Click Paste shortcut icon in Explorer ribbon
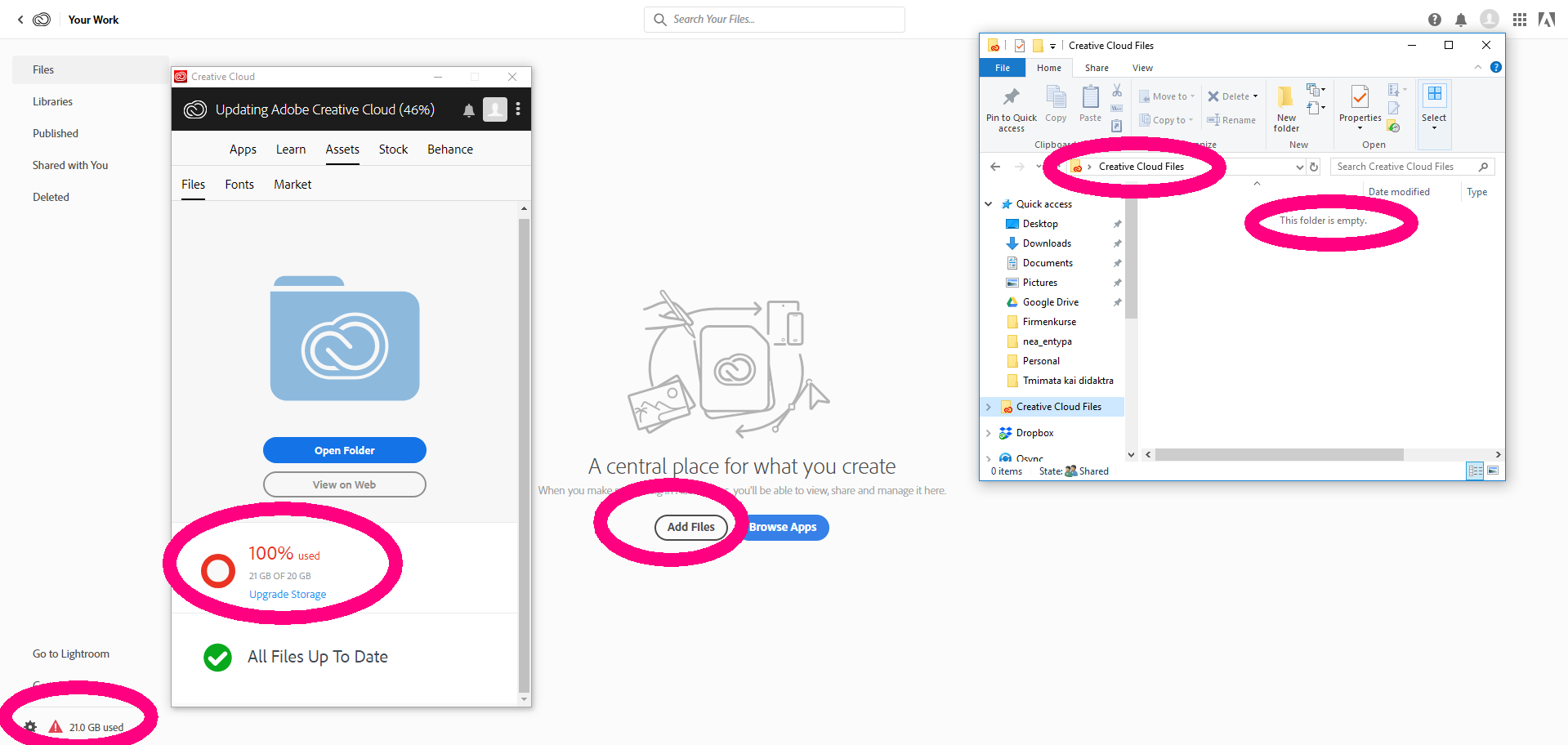This screenshot has height=745, width=1568. point(1116,126)
